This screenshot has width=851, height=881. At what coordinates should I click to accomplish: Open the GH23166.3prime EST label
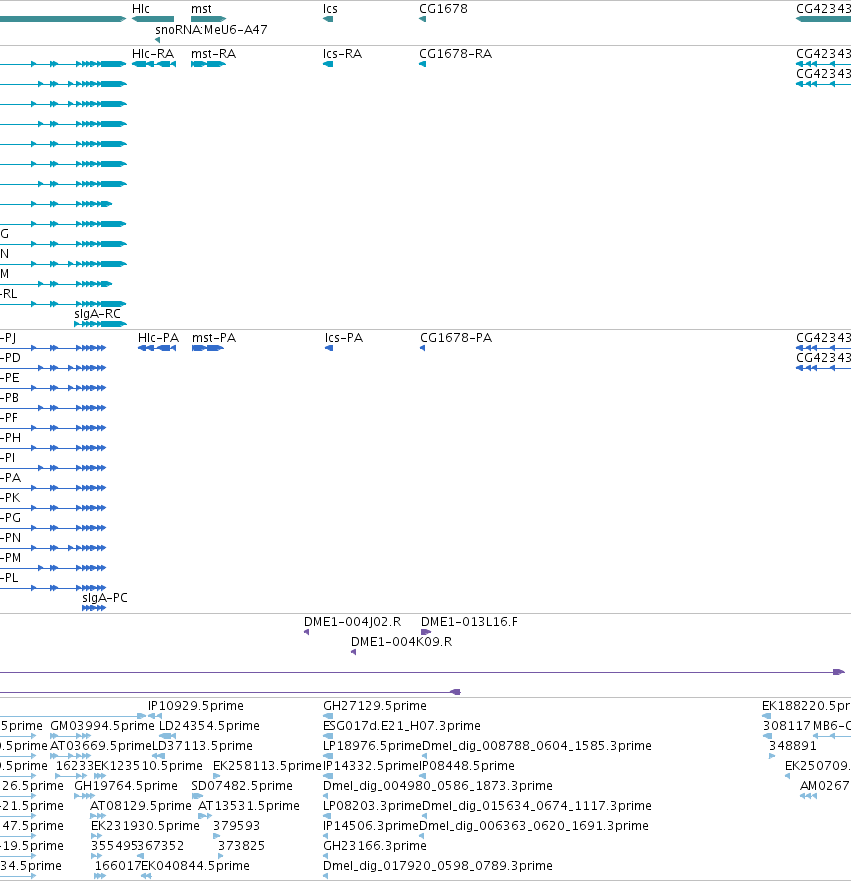(375, 846)
